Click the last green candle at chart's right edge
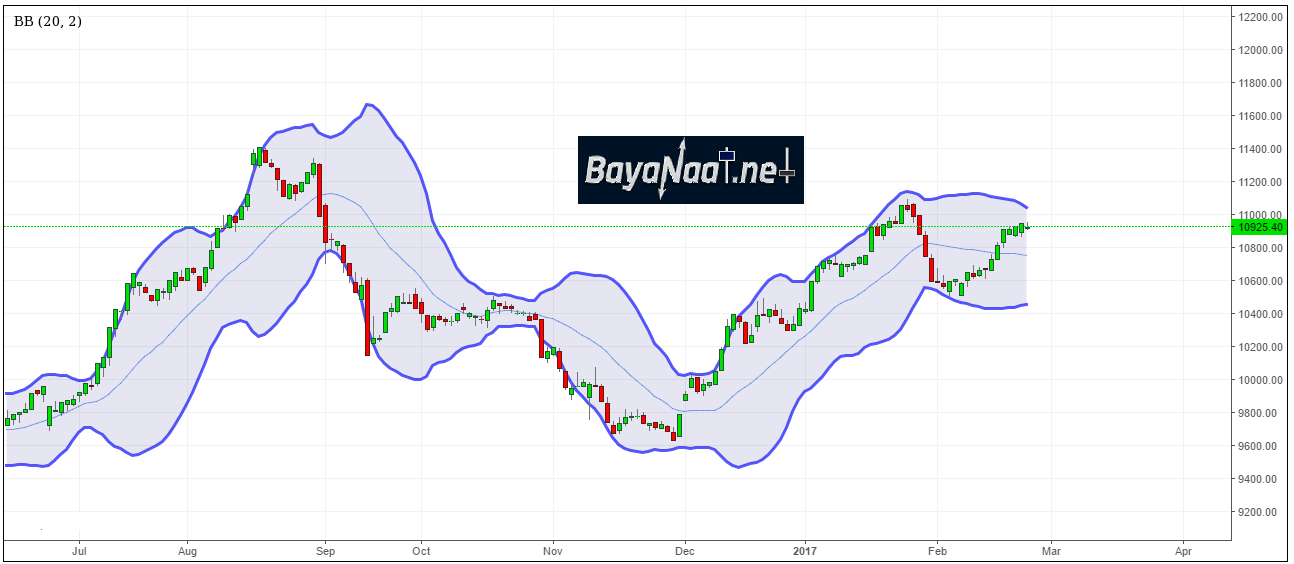Viewport: 1294px width, 564px height. 1022,228
